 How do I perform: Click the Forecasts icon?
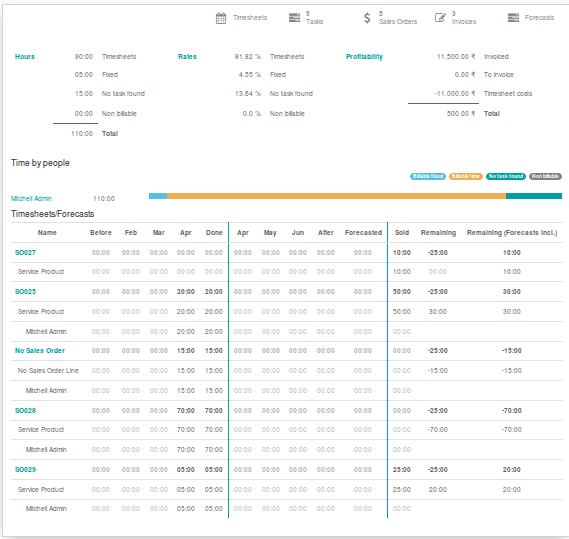513,17
